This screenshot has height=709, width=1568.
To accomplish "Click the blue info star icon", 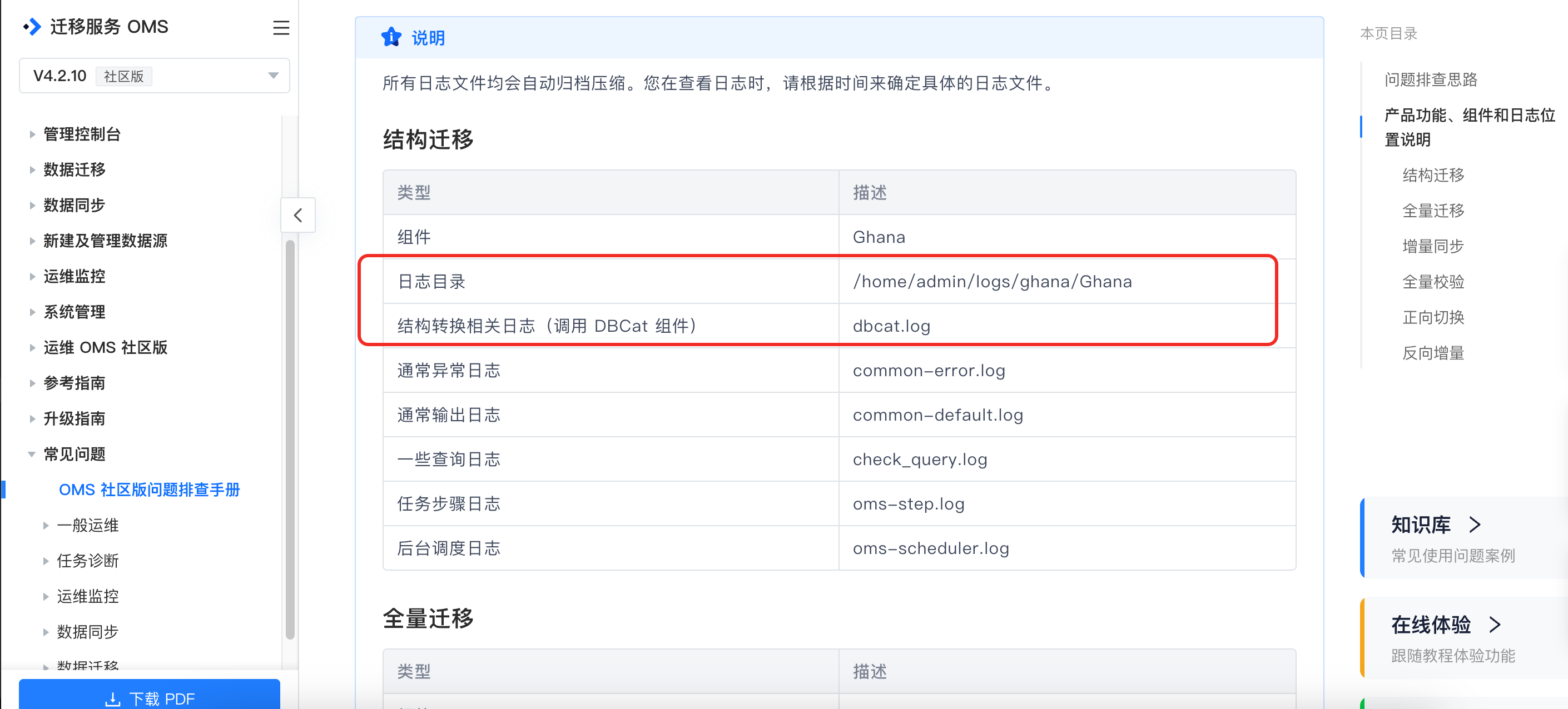I will coord(391,38).
